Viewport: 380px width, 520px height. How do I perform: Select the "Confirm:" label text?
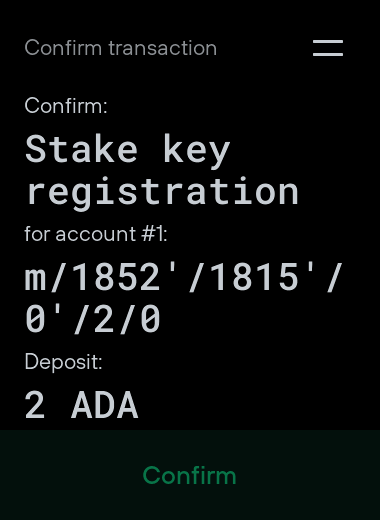pos(66,106)
